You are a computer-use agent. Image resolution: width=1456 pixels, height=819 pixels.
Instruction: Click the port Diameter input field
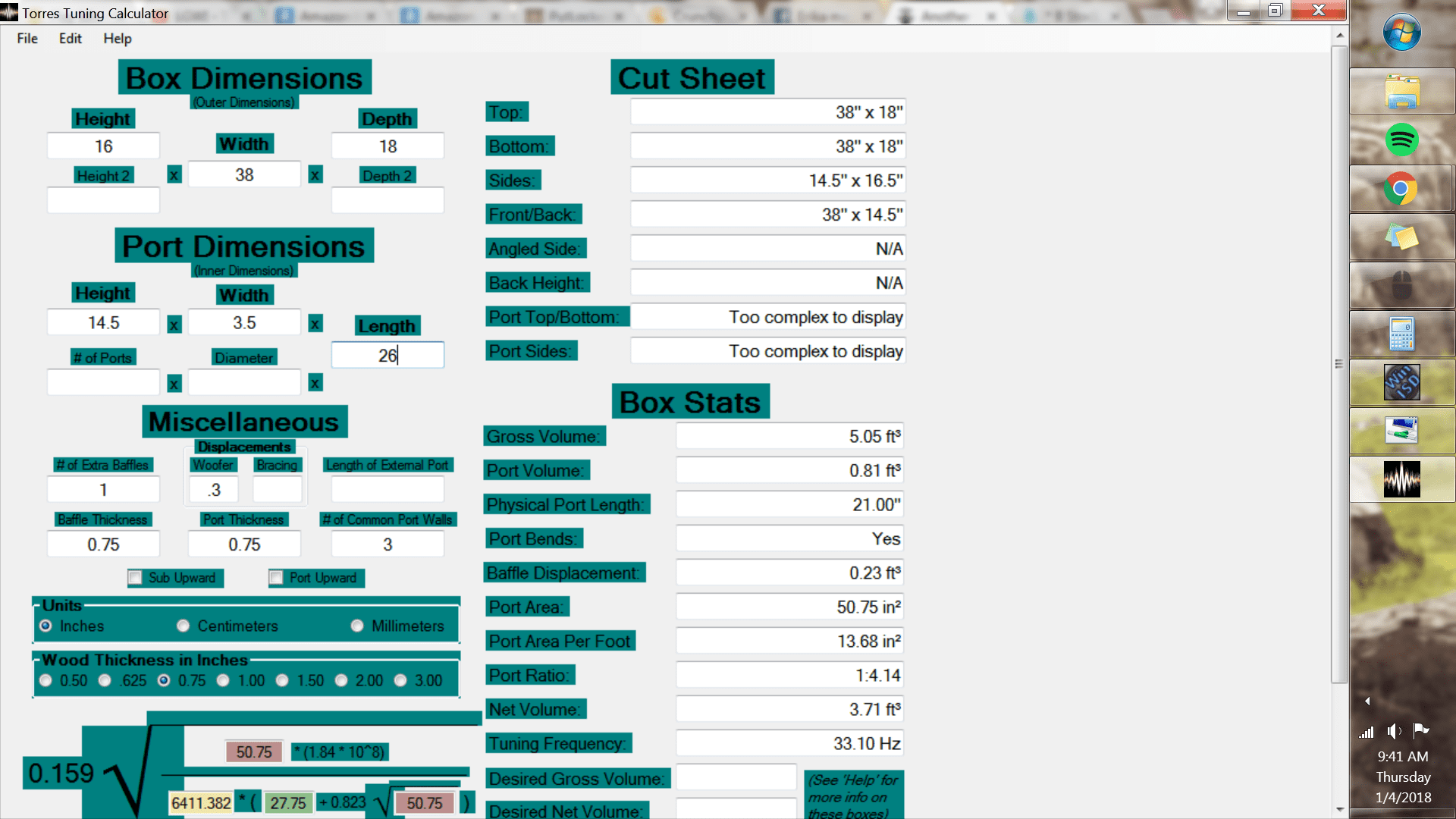(x=244, y=382)
